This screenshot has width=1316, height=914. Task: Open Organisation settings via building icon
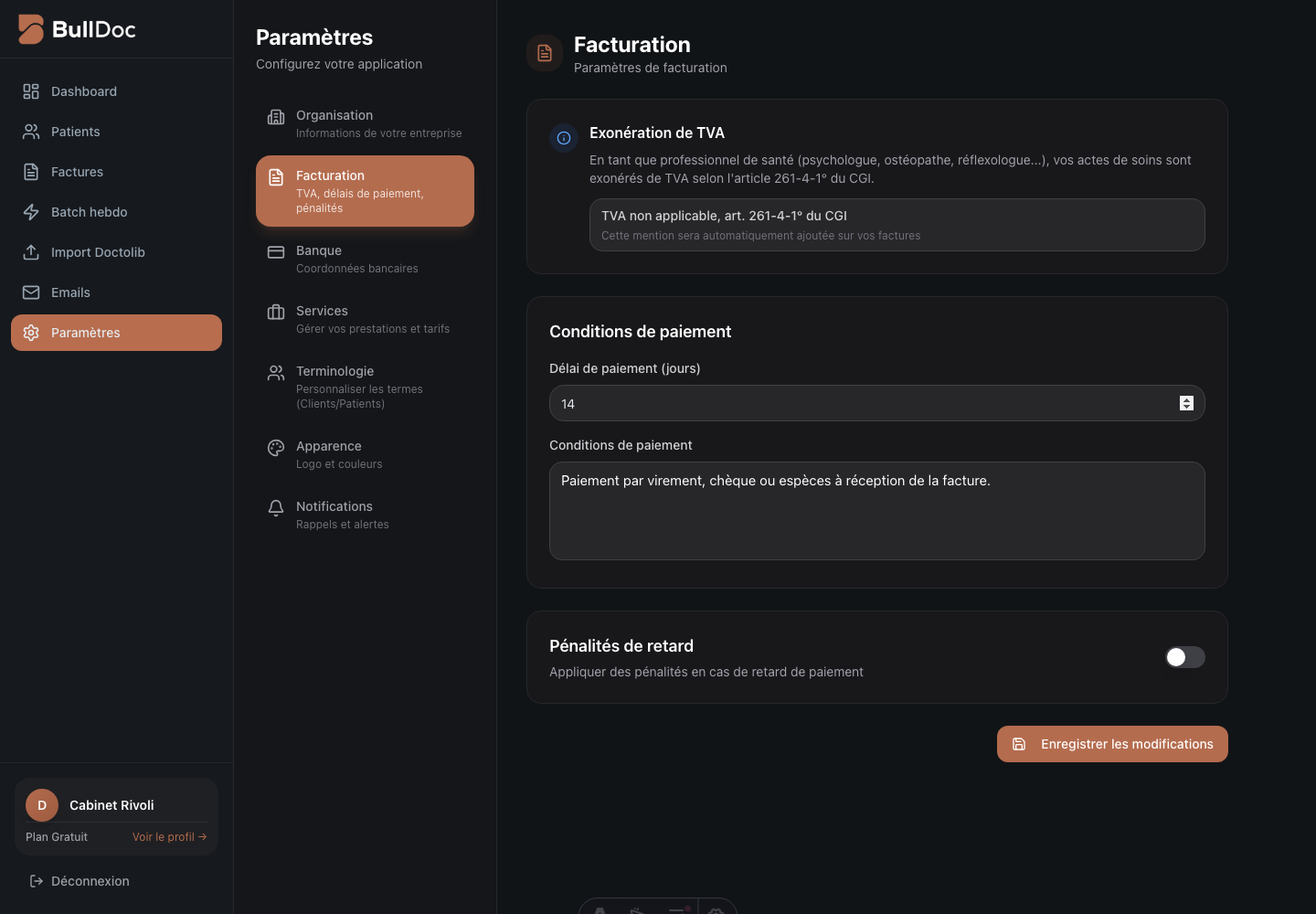(x=276, y=117)
